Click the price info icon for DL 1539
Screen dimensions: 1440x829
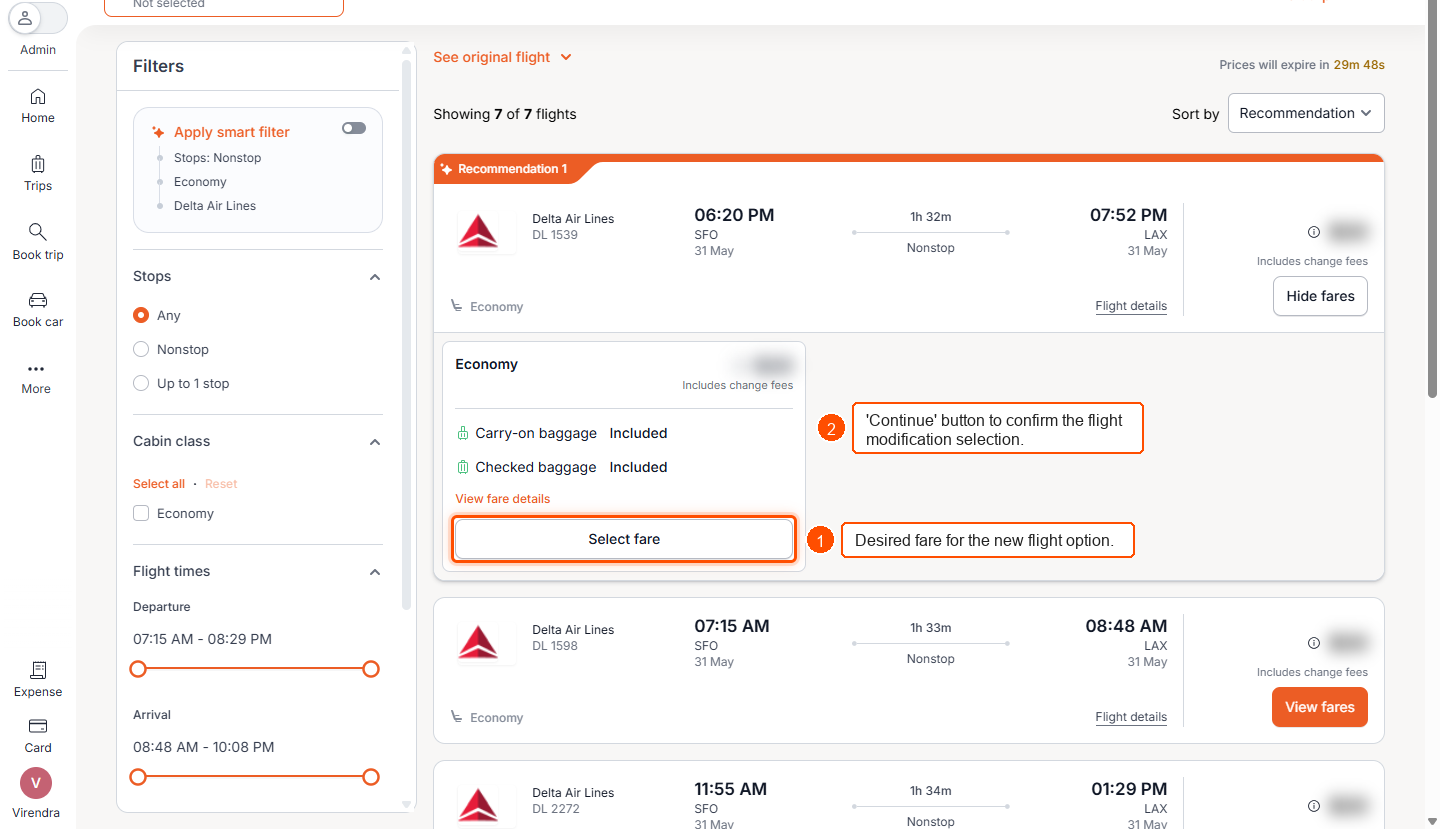[x=1314, y=232]
